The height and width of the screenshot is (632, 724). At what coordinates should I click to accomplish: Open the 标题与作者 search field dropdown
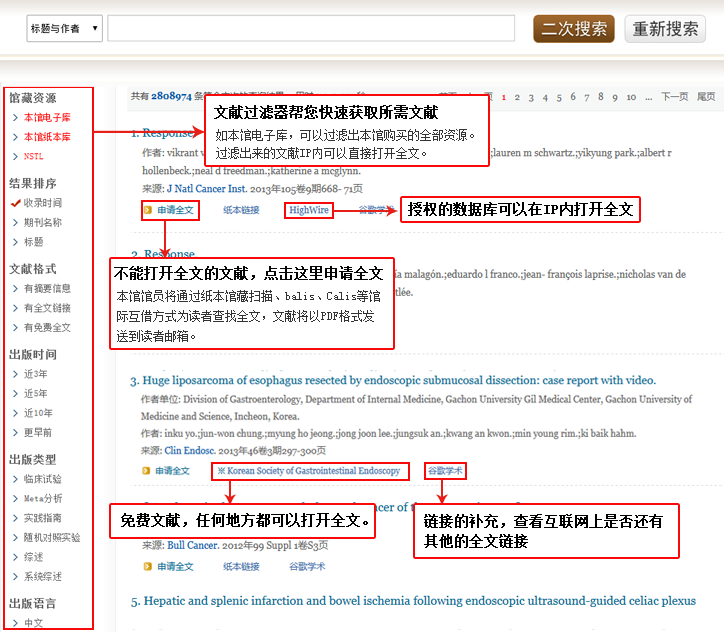[64, 29]
